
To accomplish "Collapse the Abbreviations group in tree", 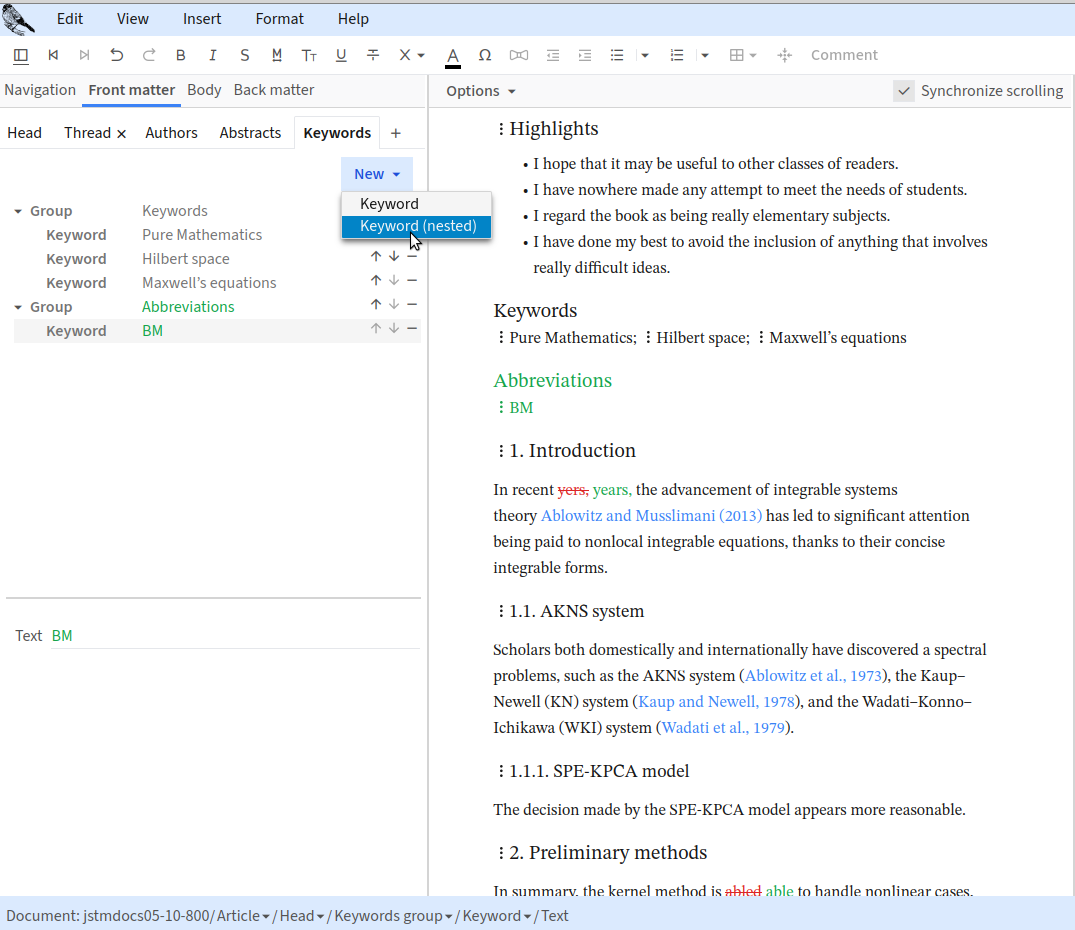I will click(x=19, y=307).
